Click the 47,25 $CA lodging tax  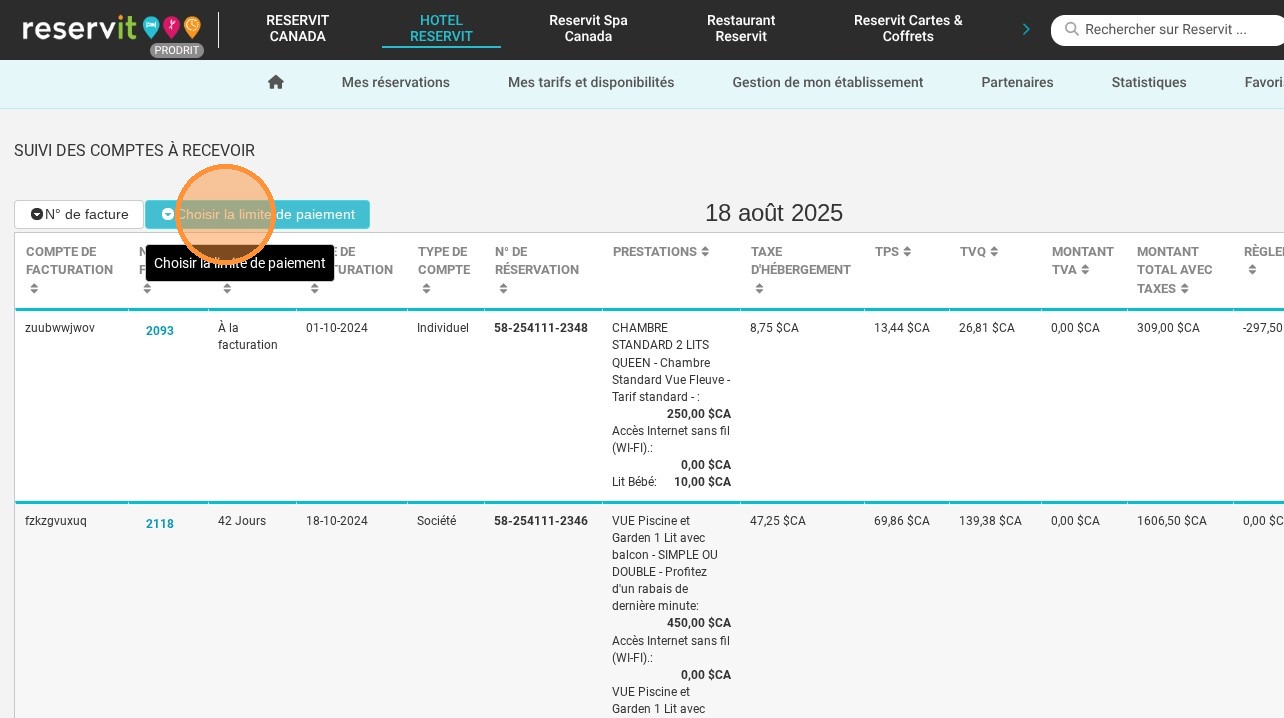pos(778,521)
